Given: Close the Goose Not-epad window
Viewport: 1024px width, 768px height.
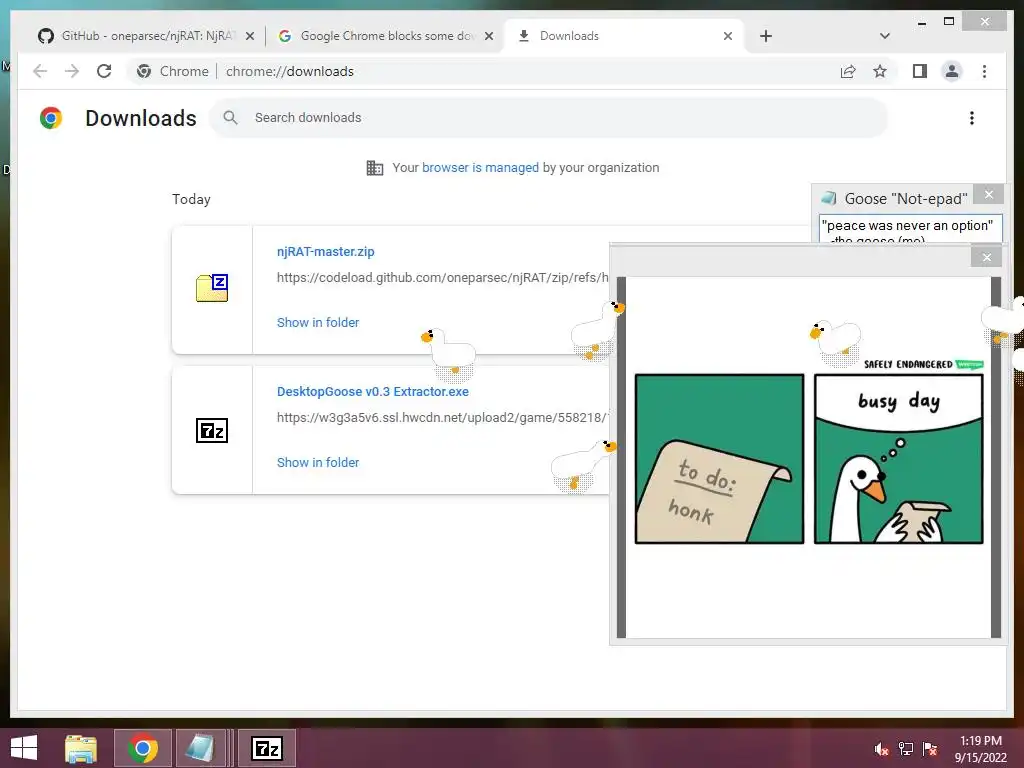Looking at the screenshot, I should pos(988,195).
